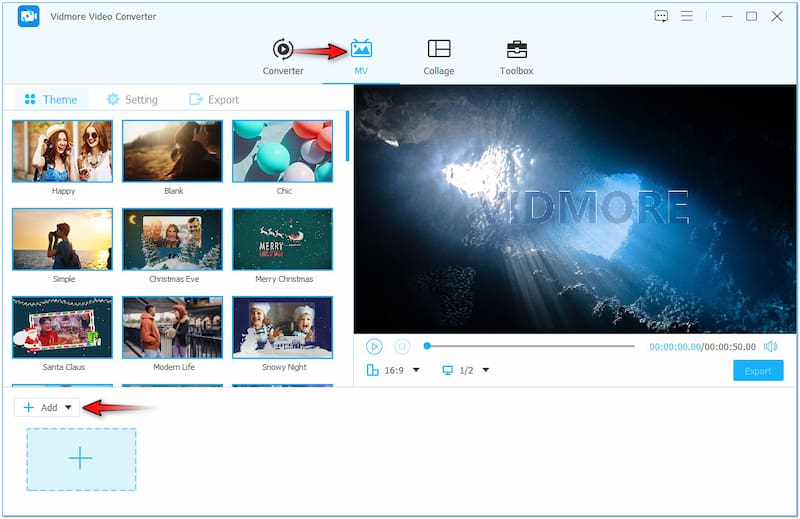Choose the Chic theme thumbnail

coord(283,151)
